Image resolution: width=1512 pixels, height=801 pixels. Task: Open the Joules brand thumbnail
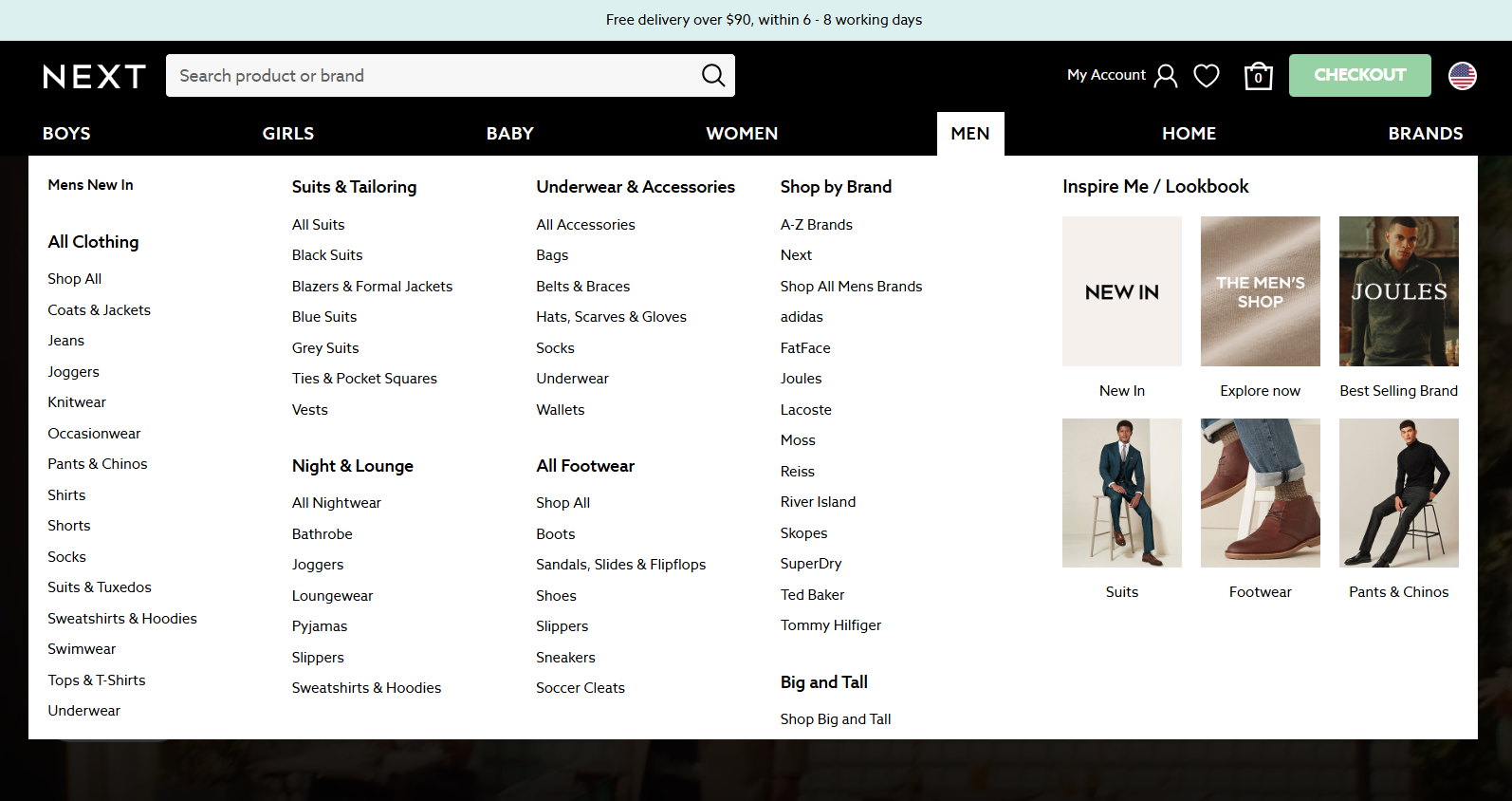point(1399,291)
